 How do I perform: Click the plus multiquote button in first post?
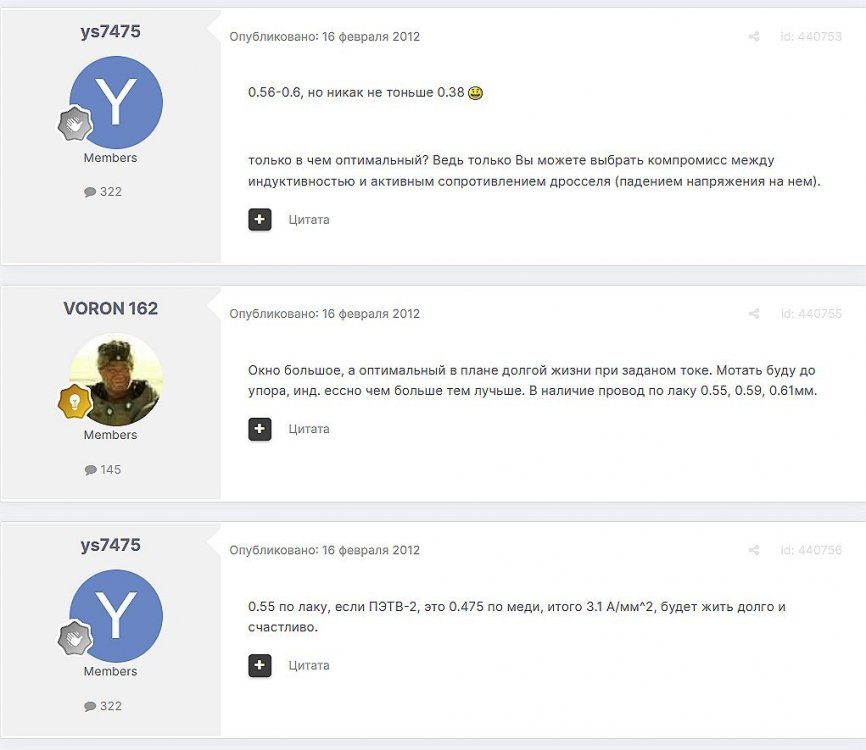[260, 219]
